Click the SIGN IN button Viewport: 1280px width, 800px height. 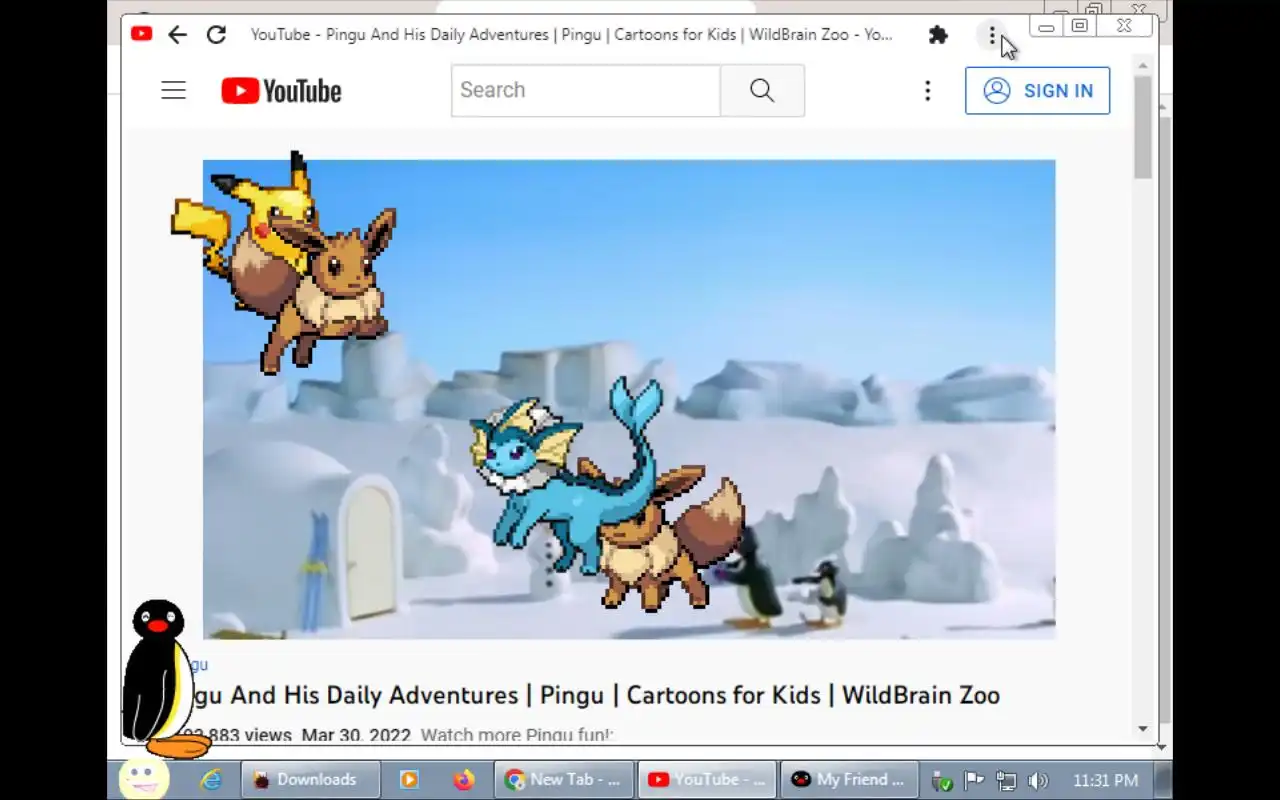1037,90
